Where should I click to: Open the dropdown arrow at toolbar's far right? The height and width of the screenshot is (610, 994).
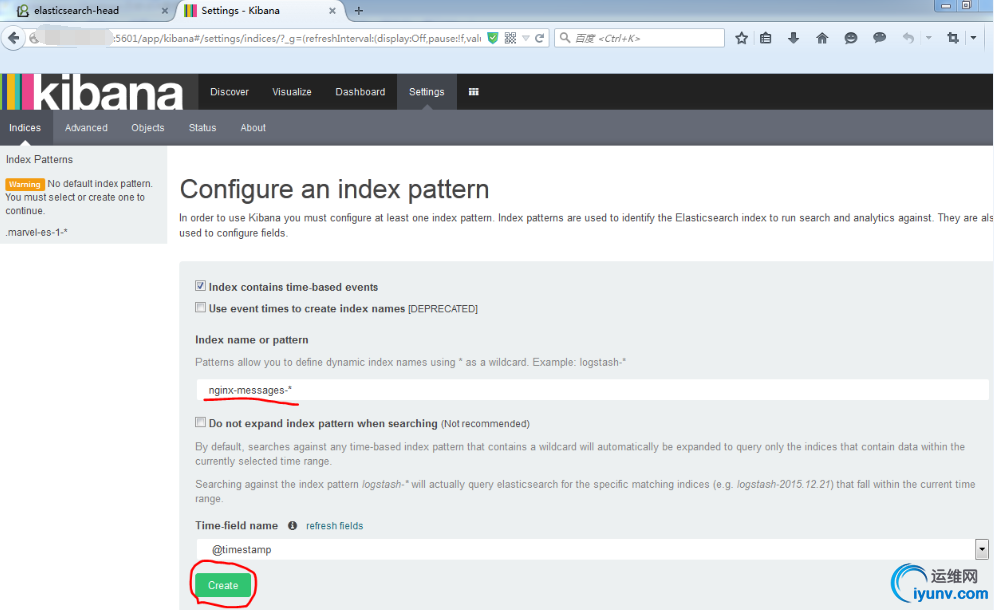click(x=974, y=38)
